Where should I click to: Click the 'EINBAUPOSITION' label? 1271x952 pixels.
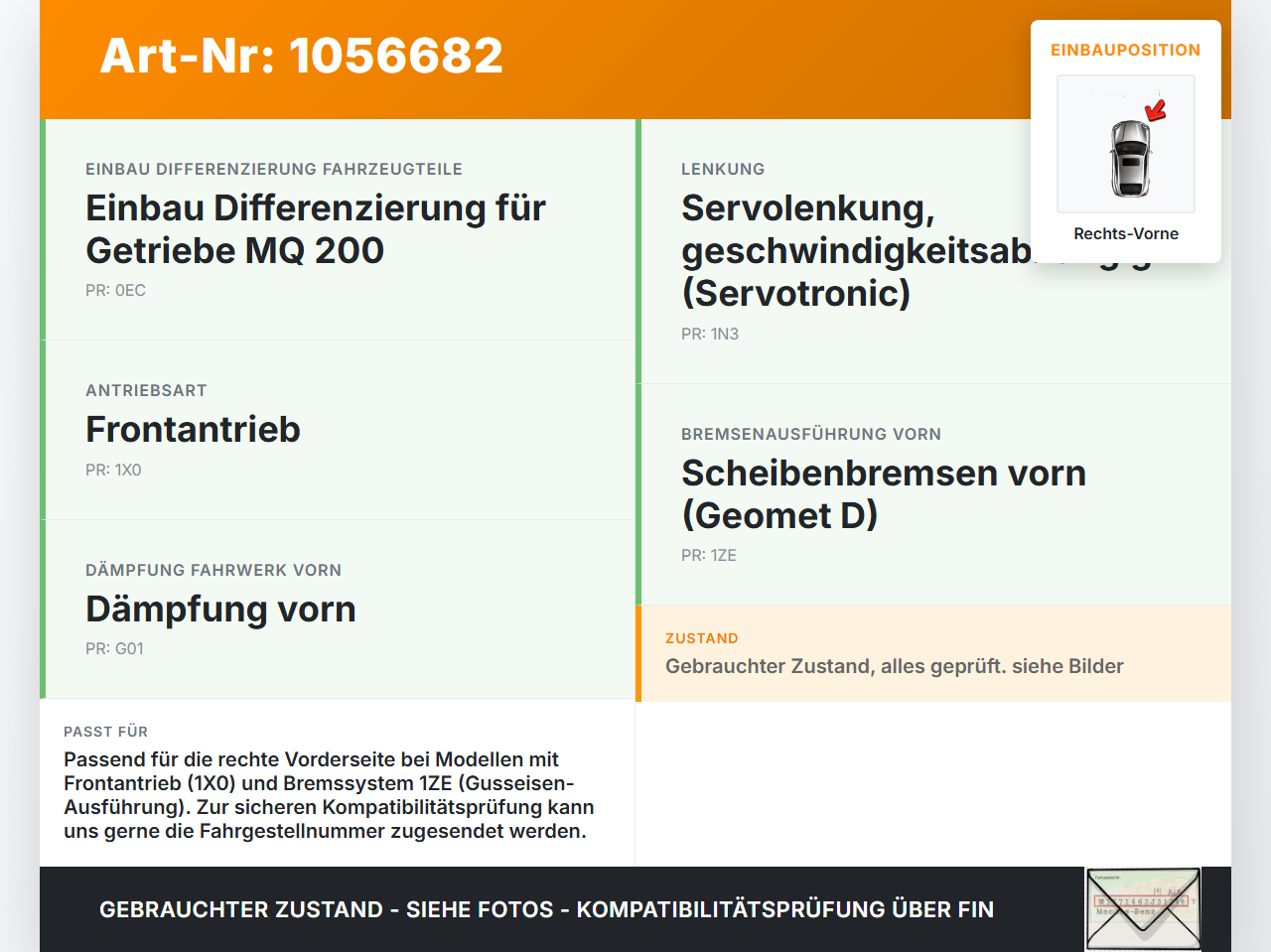pos(1126,50)
